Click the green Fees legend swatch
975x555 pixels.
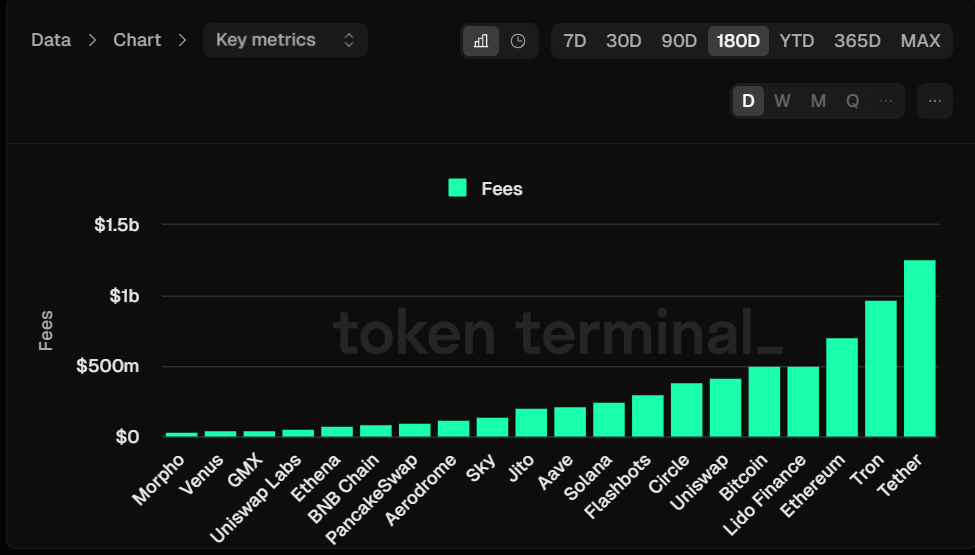tap(458, 188)
